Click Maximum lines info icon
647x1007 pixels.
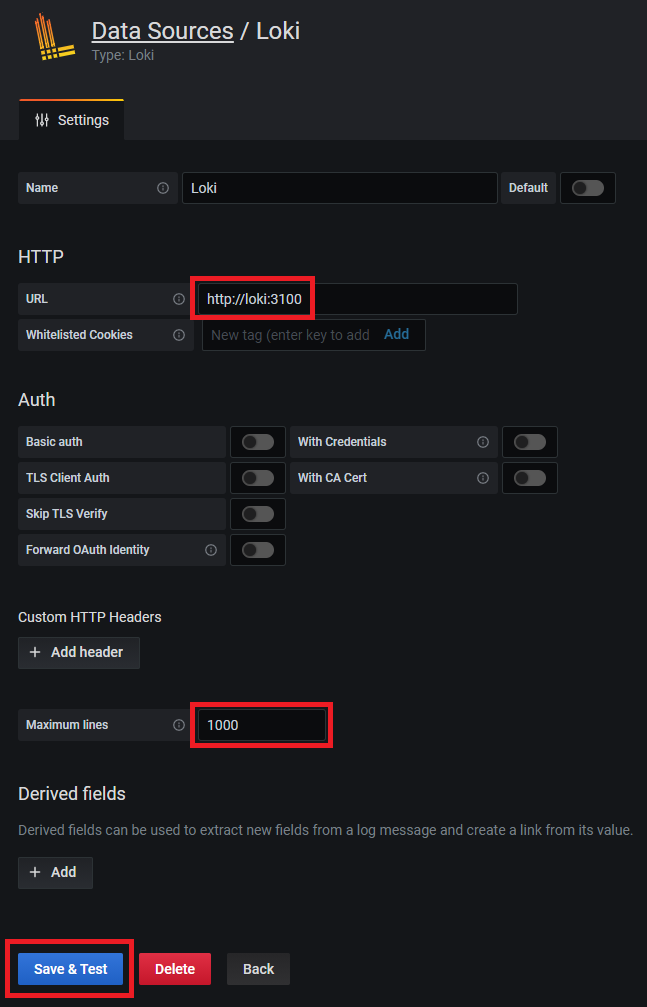click(179, 725)
